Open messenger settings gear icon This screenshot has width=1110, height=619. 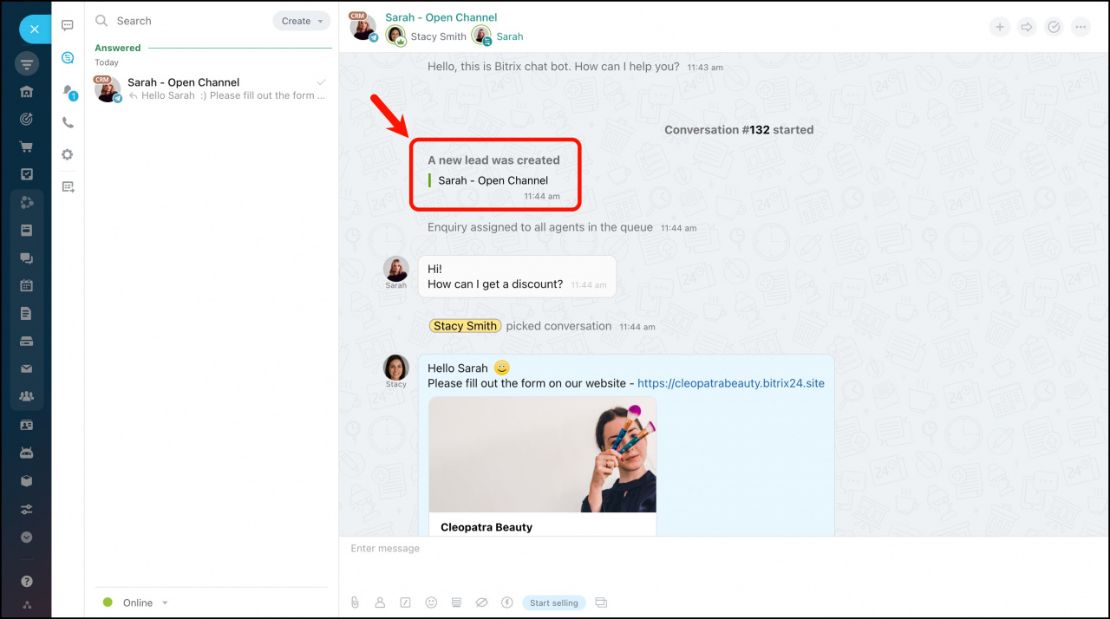pos(67,154)
